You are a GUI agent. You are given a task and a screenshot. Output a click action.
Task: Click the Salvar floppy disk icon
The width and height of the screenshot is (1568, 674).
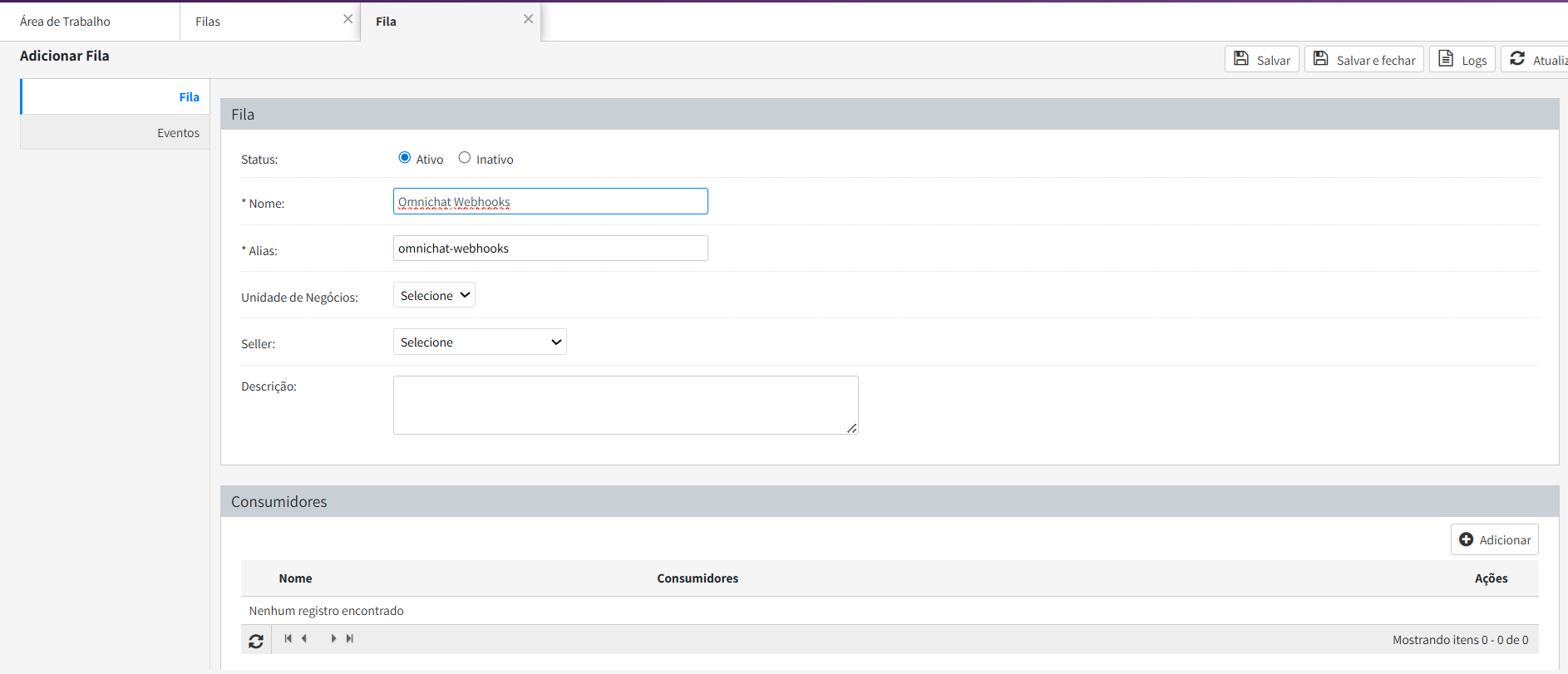pyautogui.click(x=1241, y=59)
